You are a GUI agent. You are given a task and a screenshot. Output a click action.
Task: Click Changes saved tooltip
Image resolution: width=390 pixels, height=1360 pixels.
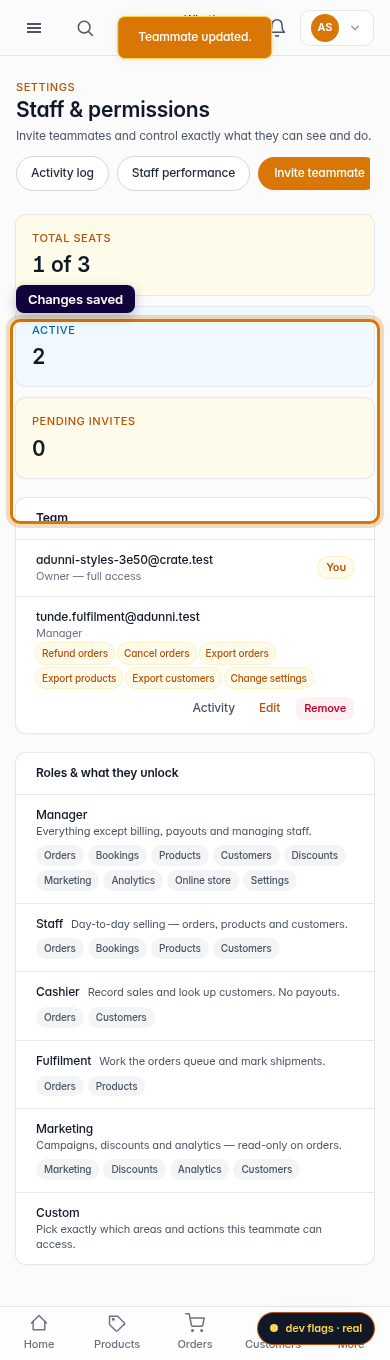[76, 299]
